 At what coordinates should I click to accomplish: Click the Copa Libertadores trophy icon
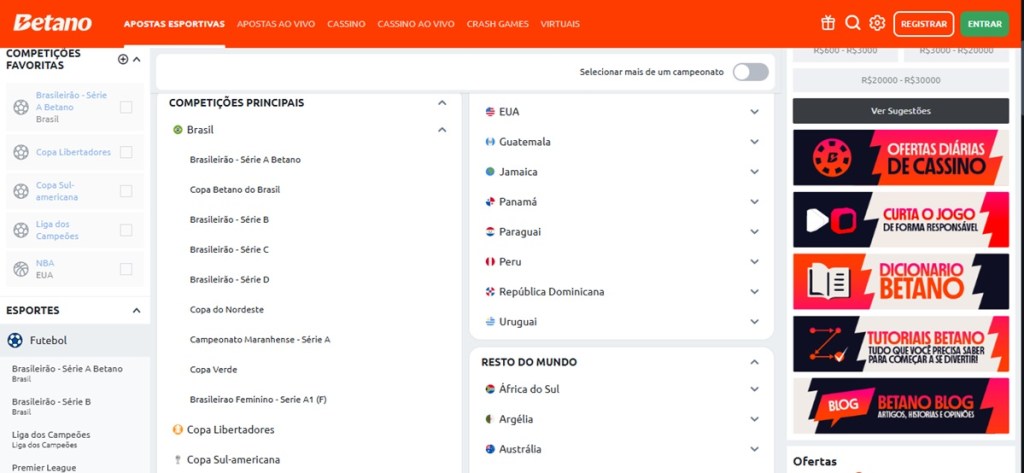coord(178,430)
